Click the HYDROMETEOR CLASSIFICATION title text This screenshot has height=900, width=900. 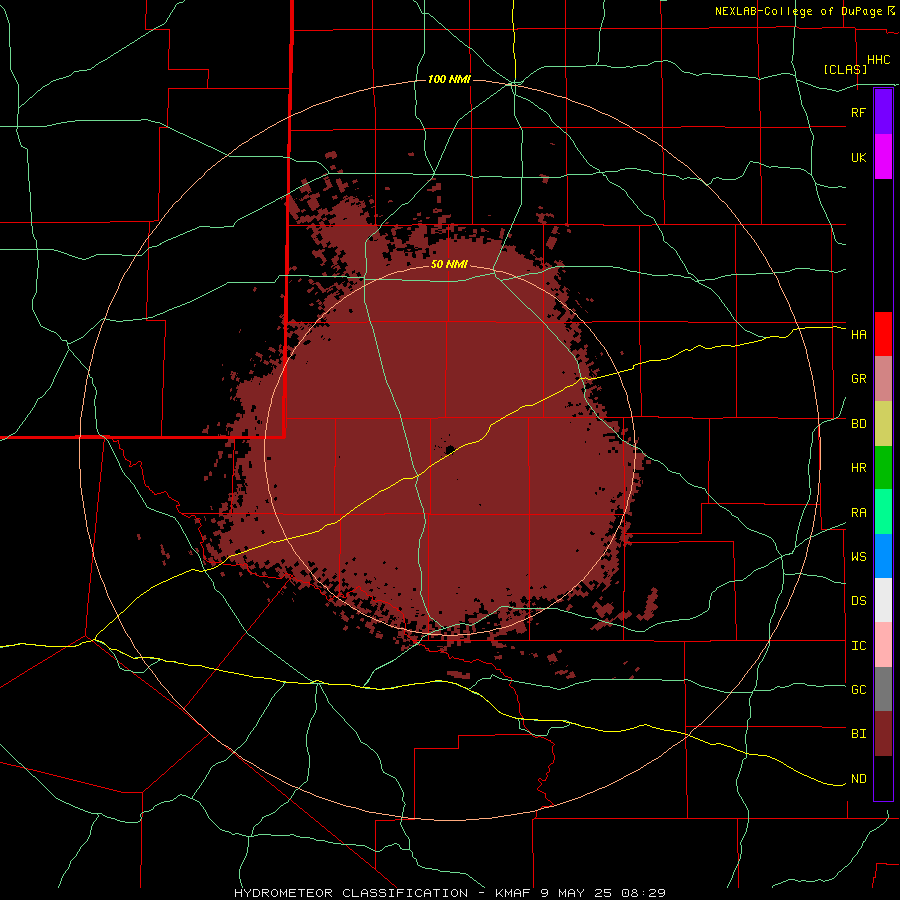(x=351, y=893)
